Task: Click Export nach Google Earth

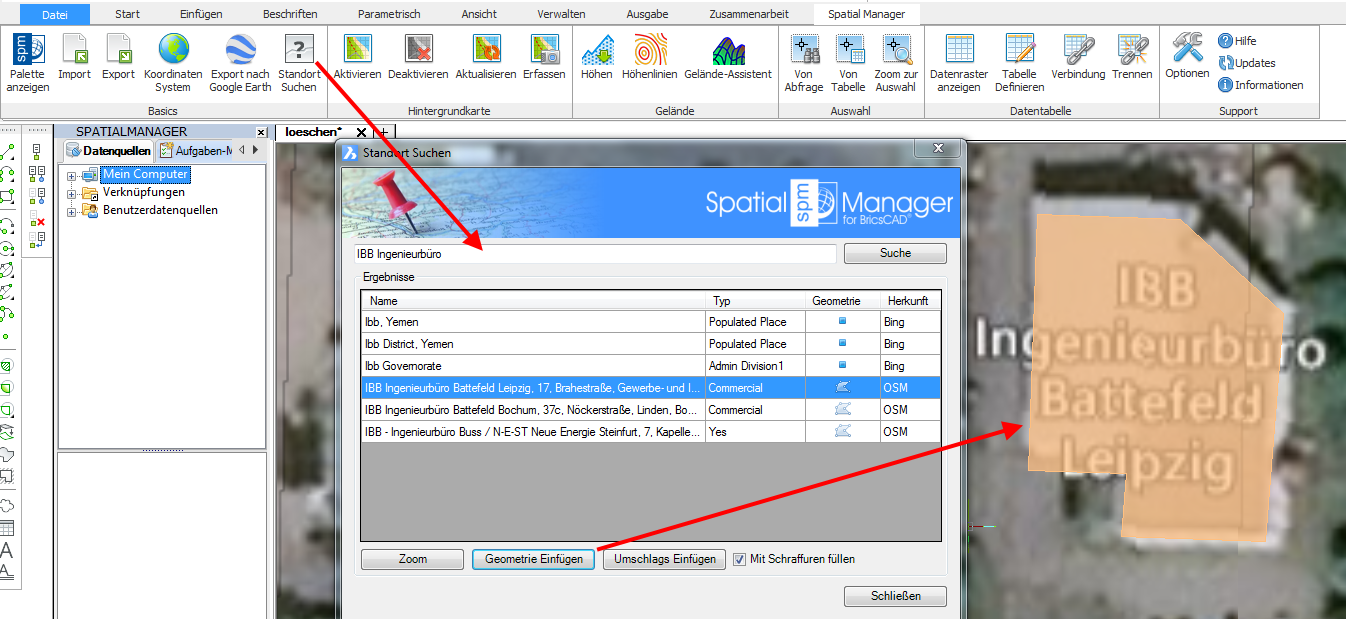Action: tap(239, 60)
